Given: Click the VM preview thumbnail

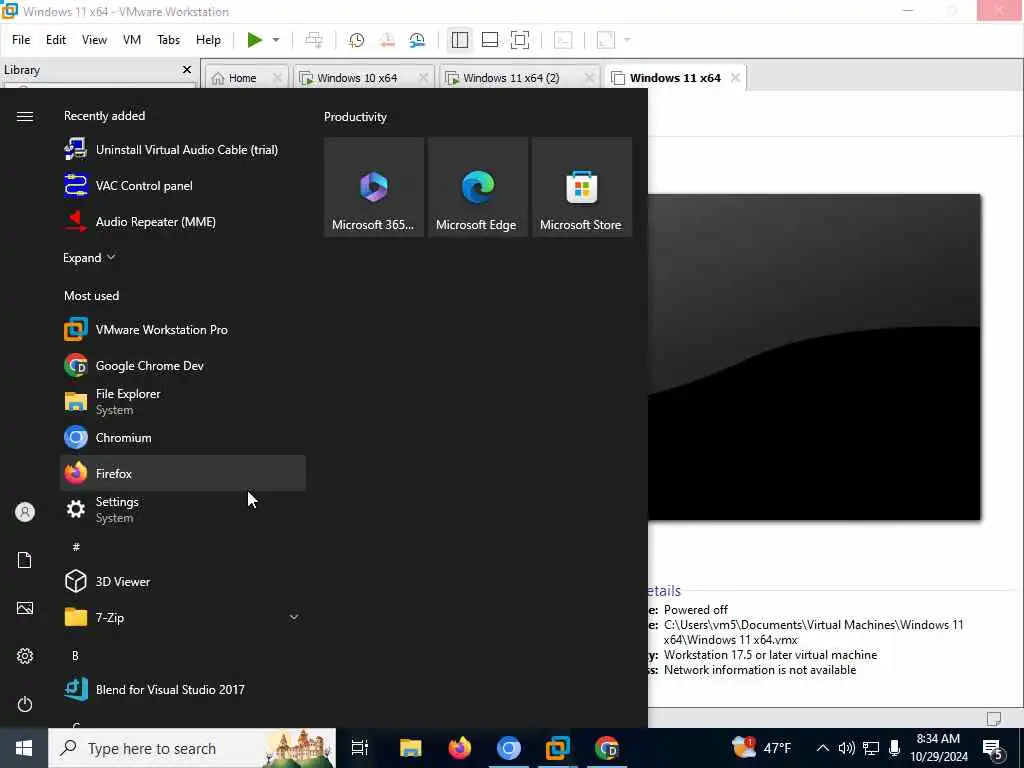Looking at the screenshot, I should click(814, 357).
